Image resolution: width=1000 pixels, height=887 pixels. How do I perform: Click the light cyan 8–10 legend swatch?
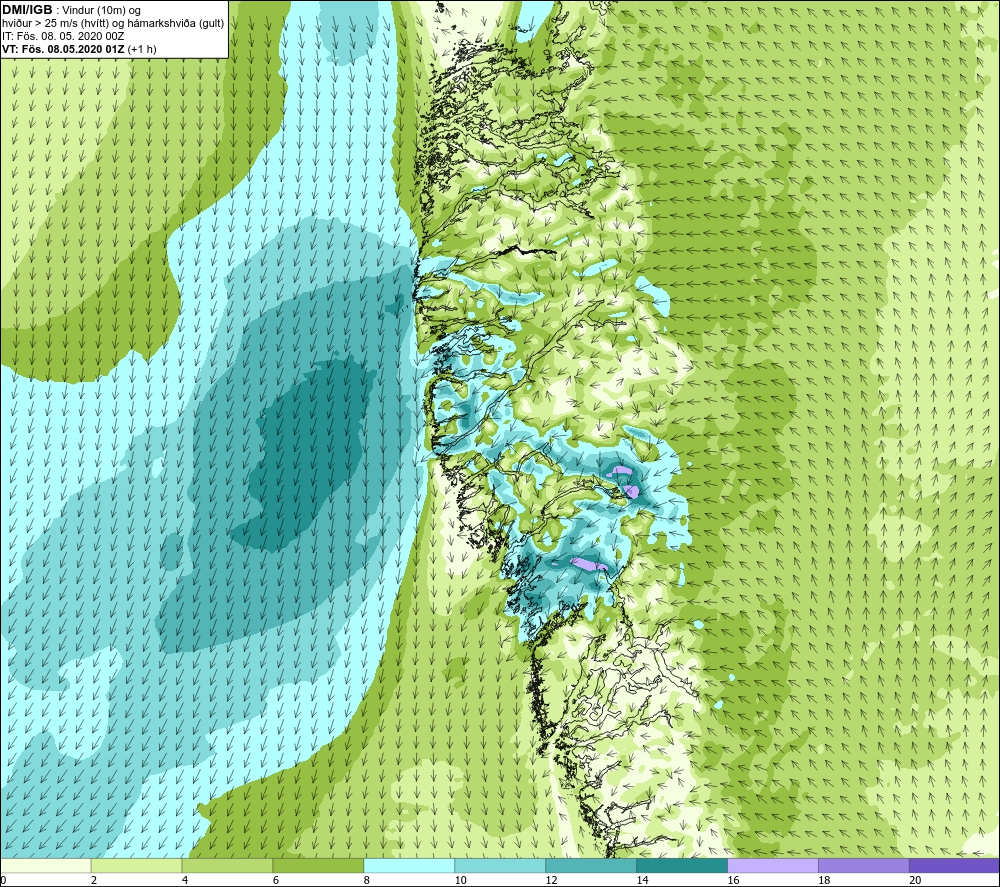409,866
